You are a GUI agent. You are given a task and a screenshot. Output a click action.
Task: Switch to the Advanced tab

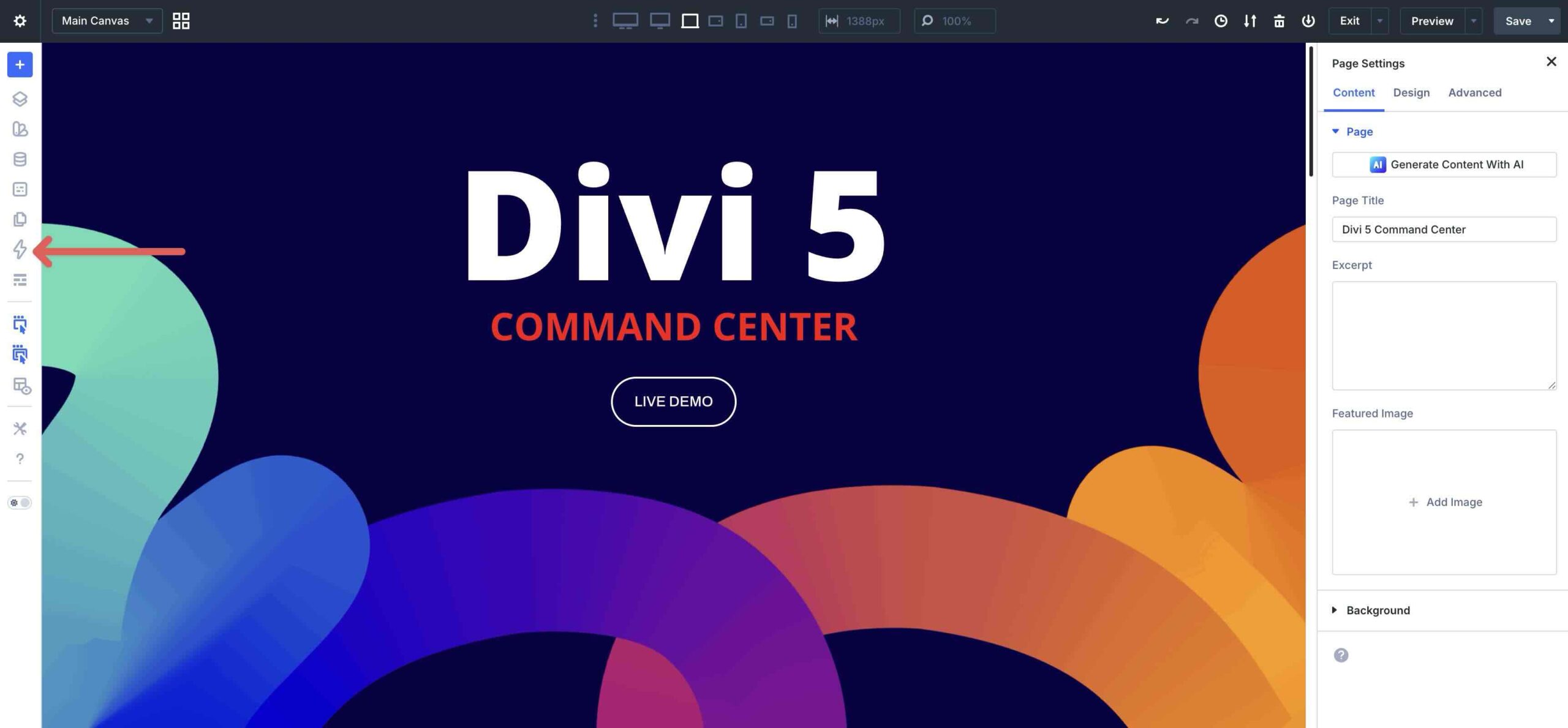[x=1474, y=92]
